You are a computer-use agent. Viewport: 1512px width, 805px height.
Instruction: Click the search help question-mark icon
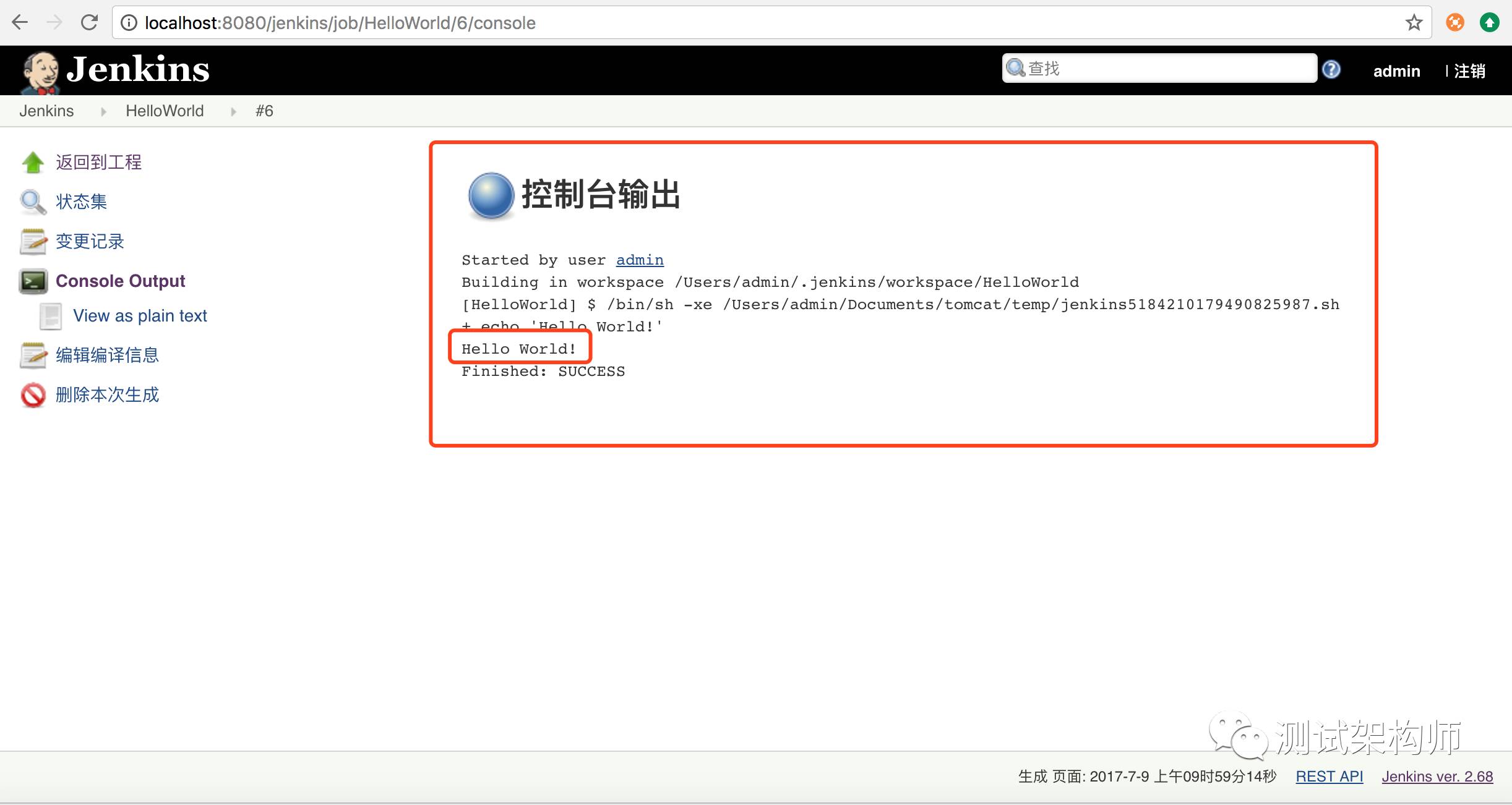pos(1331,69)
